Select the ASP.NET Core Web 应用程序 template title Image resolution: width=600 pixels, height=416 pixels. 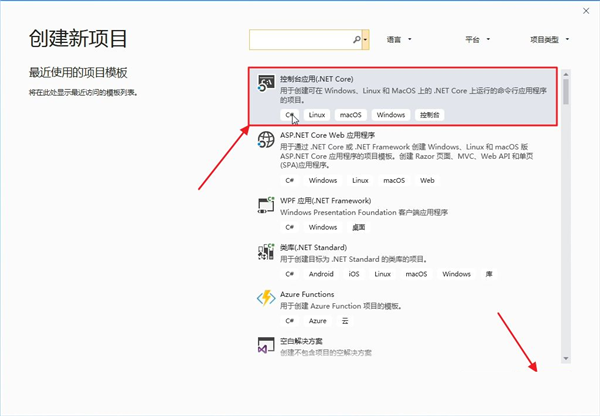[327, 135]
